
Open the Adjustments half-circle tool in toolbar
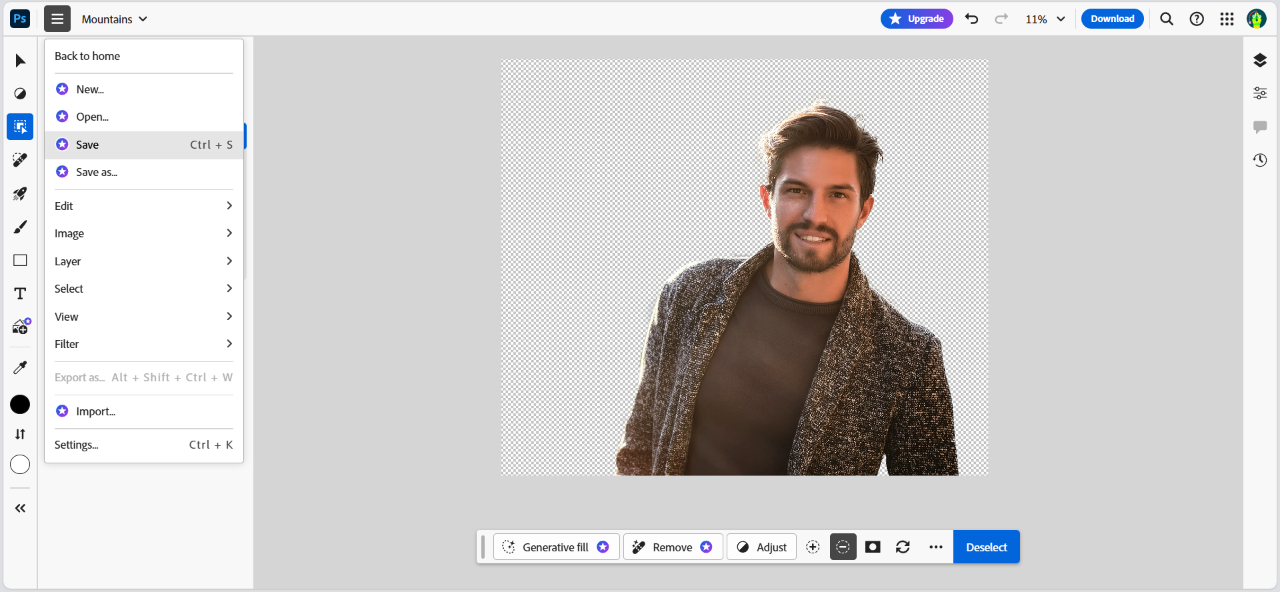coord(20,94)
